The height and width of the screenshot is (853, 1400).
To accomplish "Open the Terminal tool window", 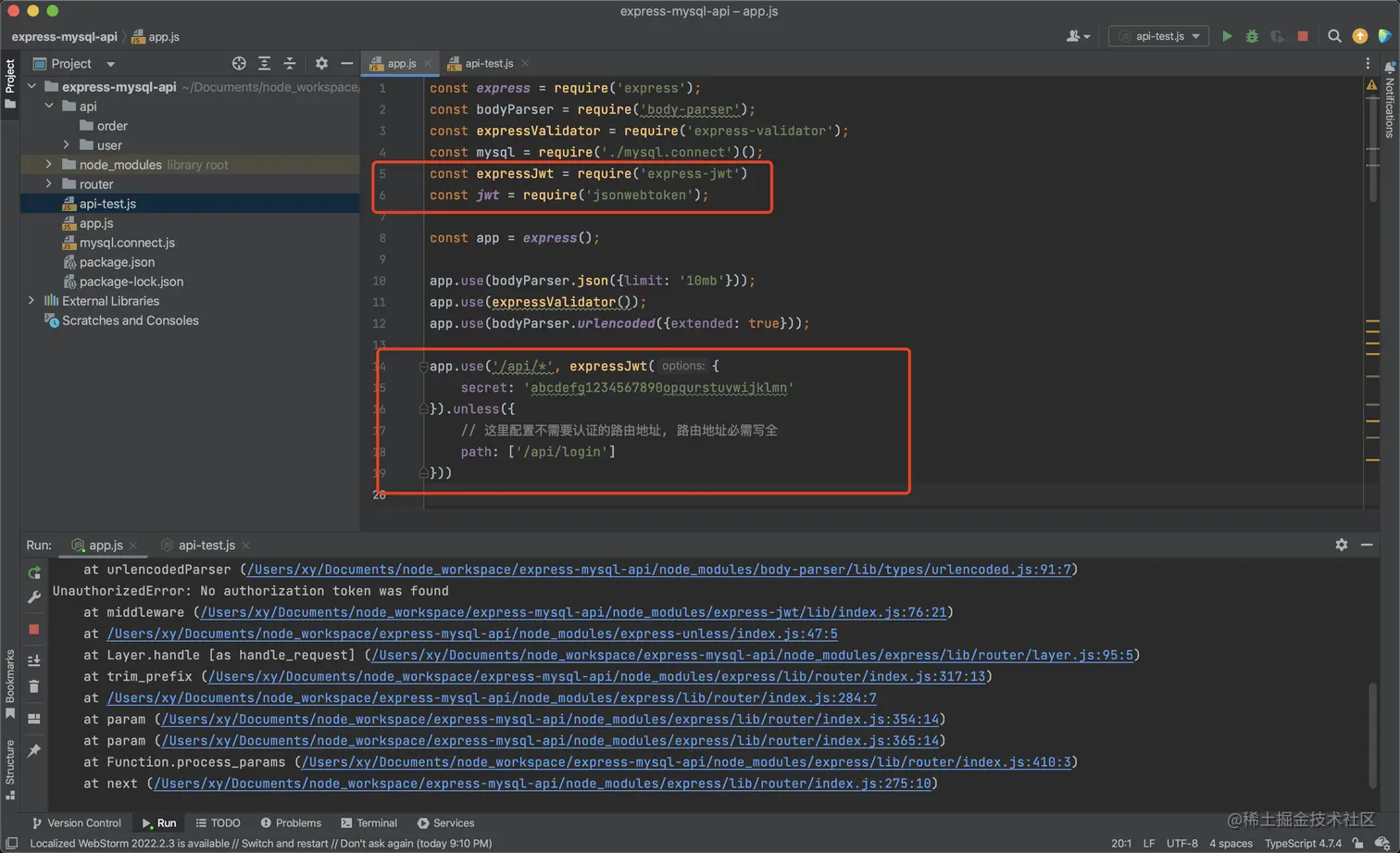I will coord(369,822).
